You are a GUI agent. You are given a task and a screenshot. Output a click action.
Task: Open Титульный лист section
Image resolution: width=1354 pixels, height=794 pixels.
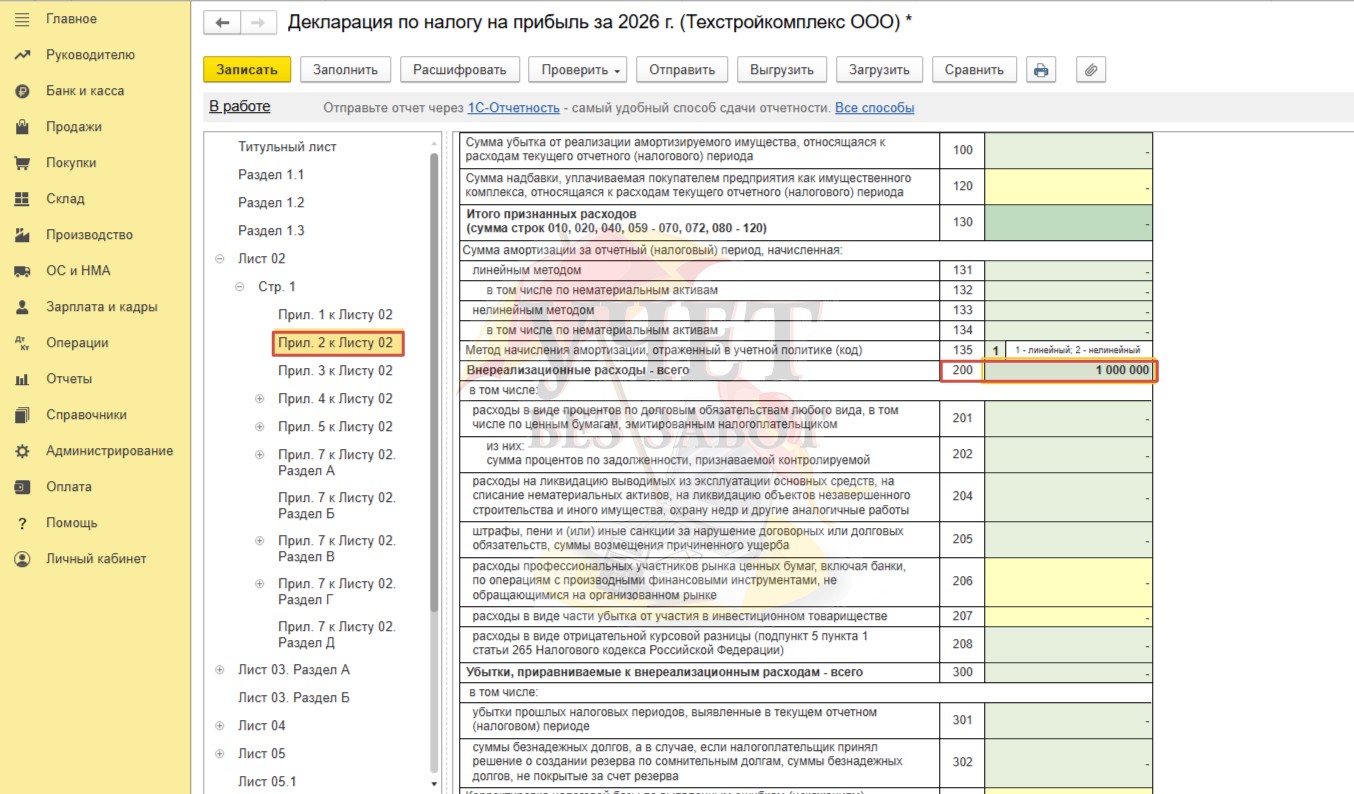pos(287,147)
